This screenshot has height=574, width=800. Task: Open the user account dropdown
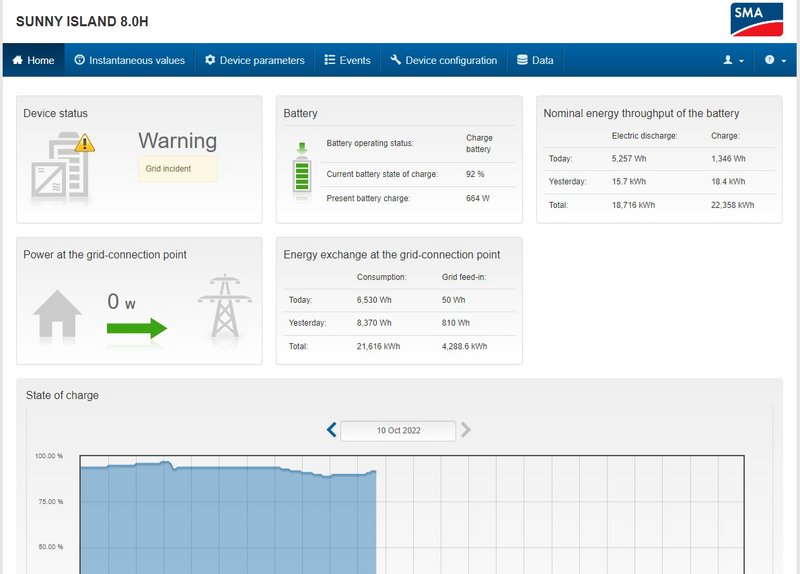(x=733, y=60)
